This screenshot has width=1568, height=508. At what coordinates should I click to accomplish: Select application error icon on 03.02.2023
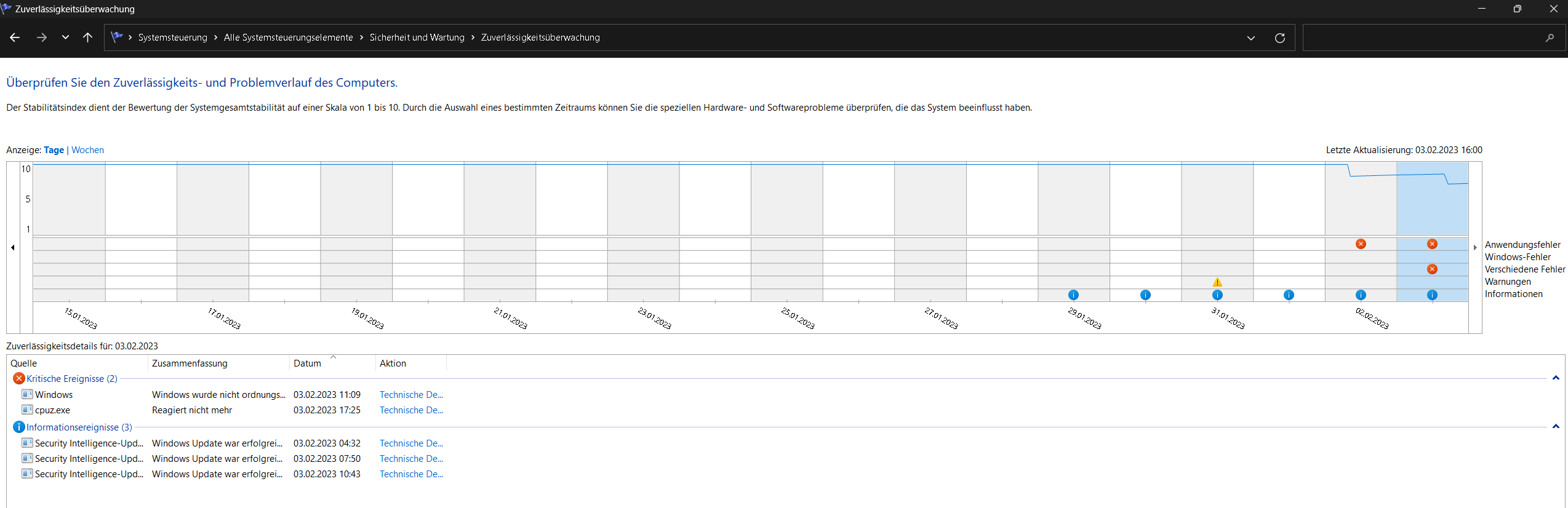(x=1432, y=244)
